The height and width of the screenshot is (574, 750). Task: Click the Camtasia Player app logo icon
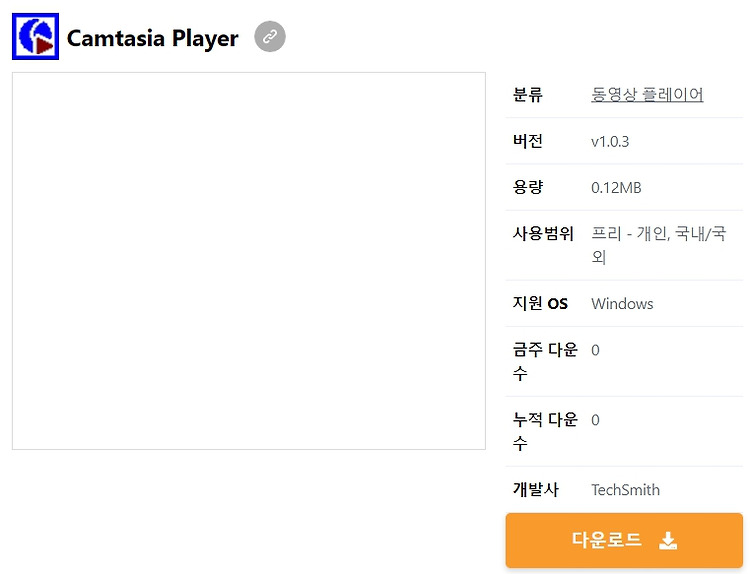[35, 36]
